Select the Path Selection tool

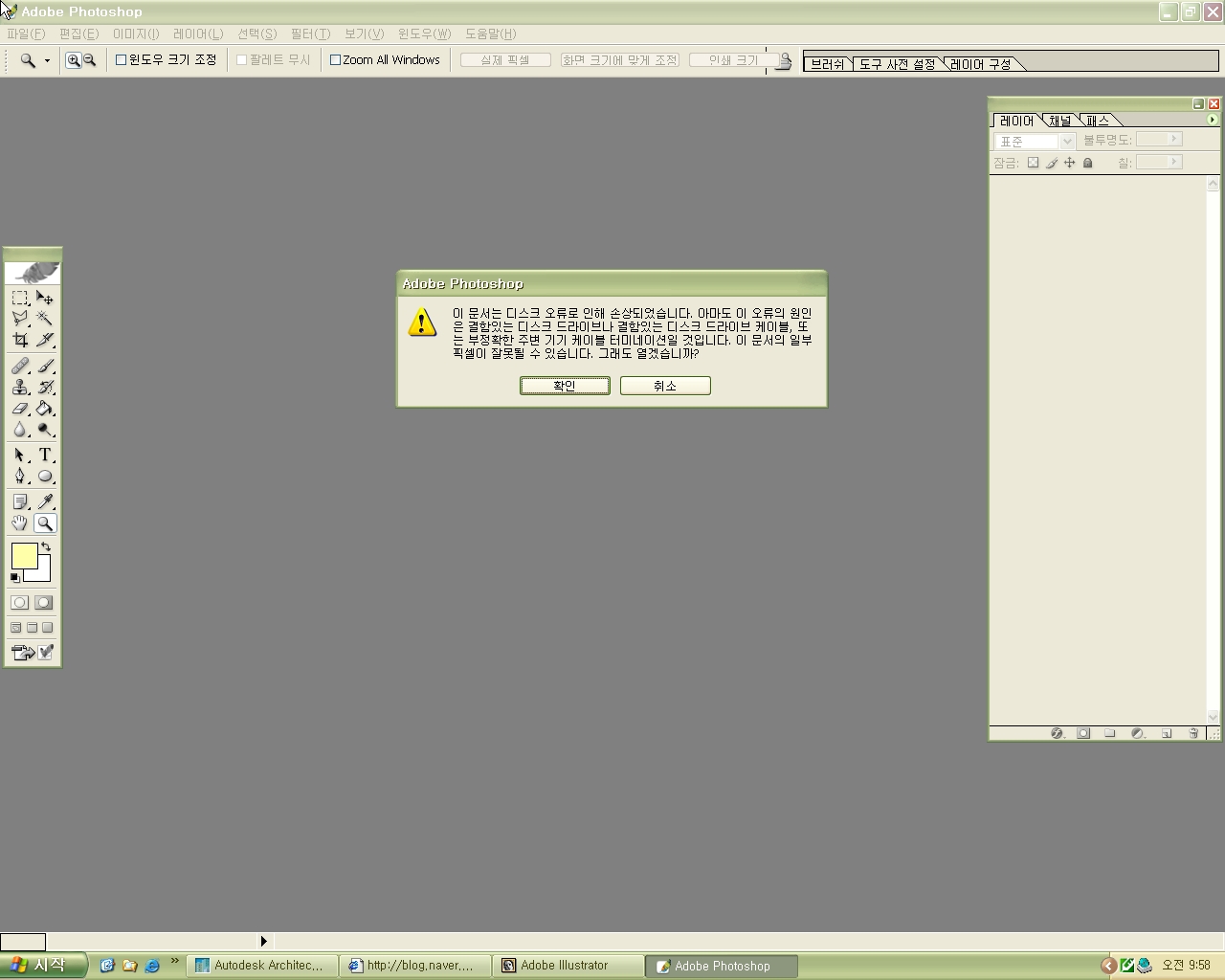(x=20, y=456)
